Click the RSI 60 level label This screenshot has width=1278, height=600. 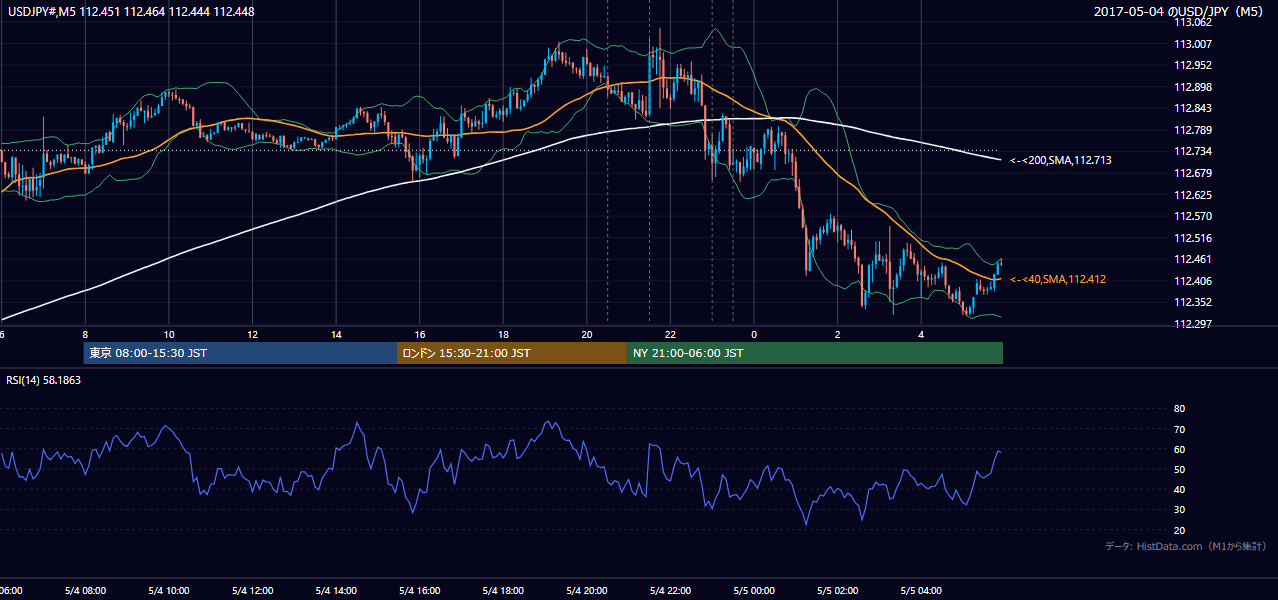pyautogui.click(x=1179, y=449)
